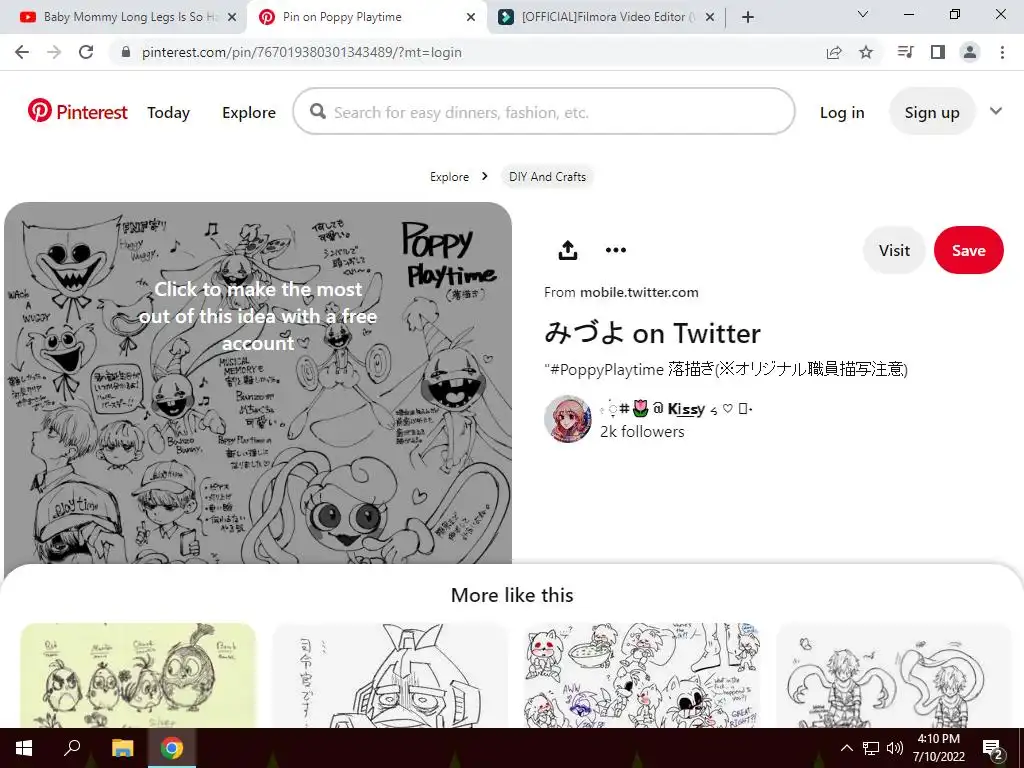Go back with browser back arrow
Image resolution: width=1024 pixels, height=768 pixels.
pos(22,52)
